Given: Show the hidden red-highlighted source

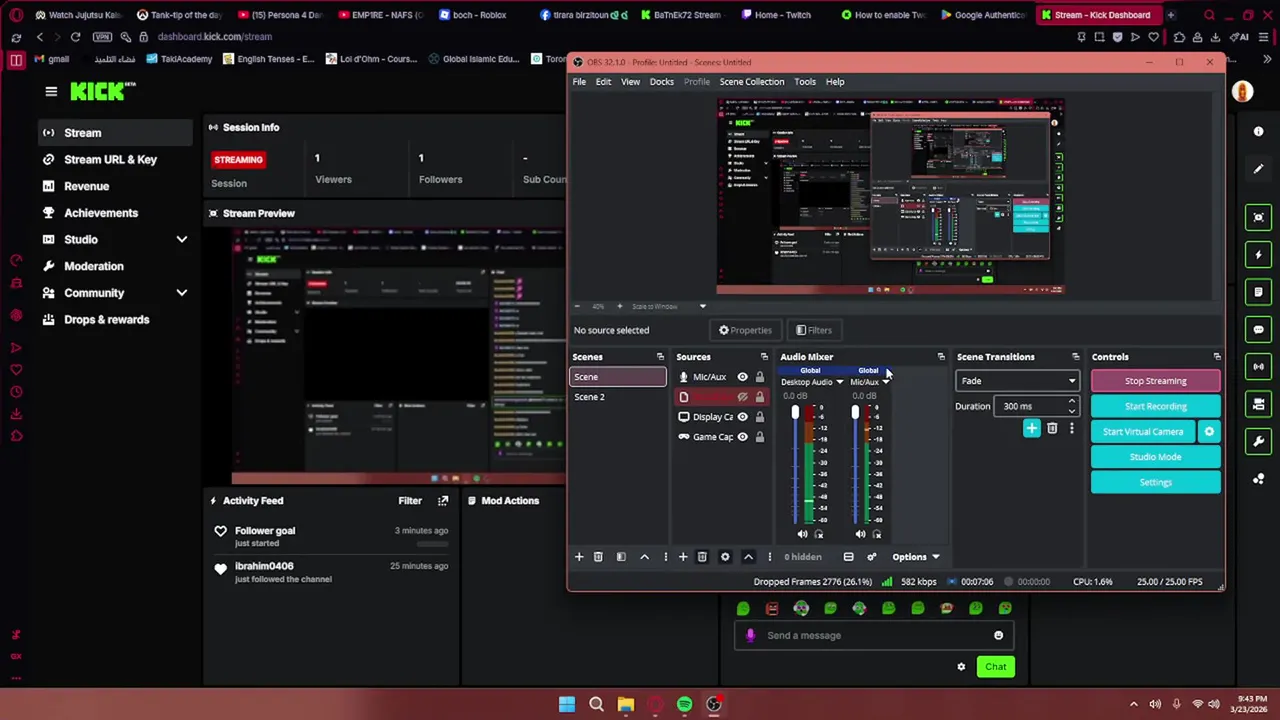Looking at the screenshot, I should point(742,397).
